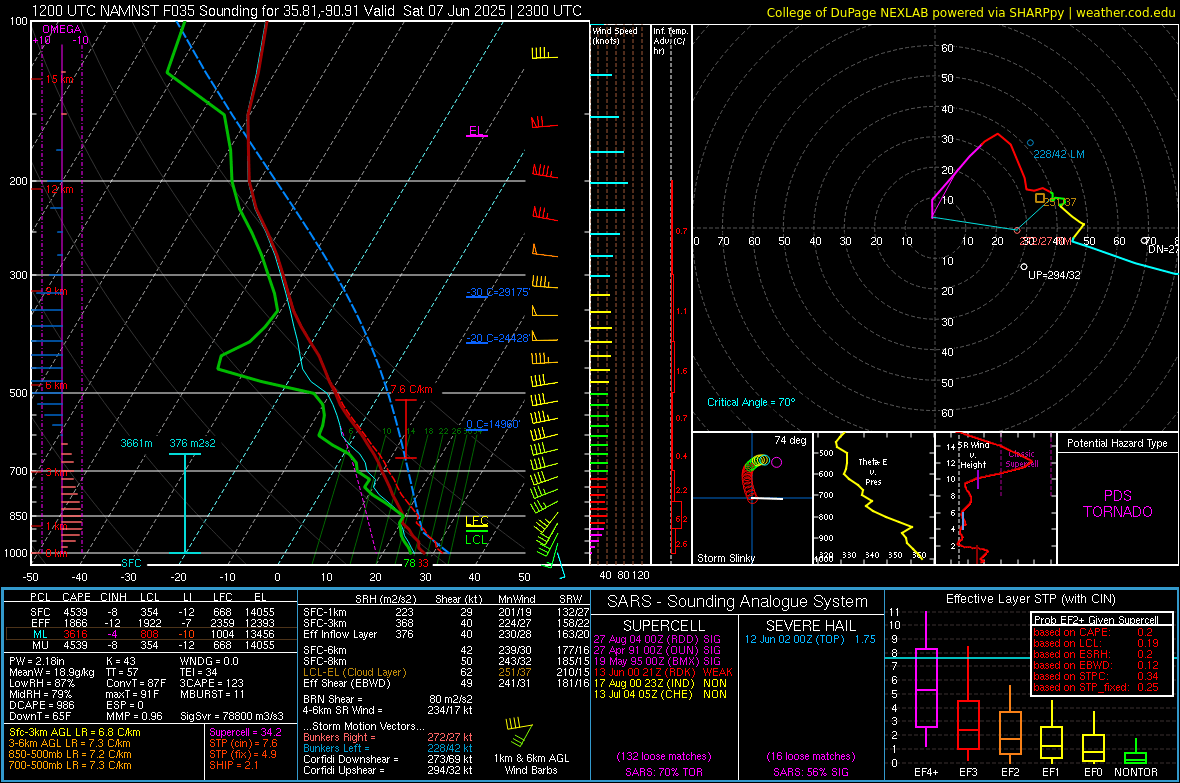Click the 228/42 LM hodograph label

pyautogui.click(x=1059, y=154)
